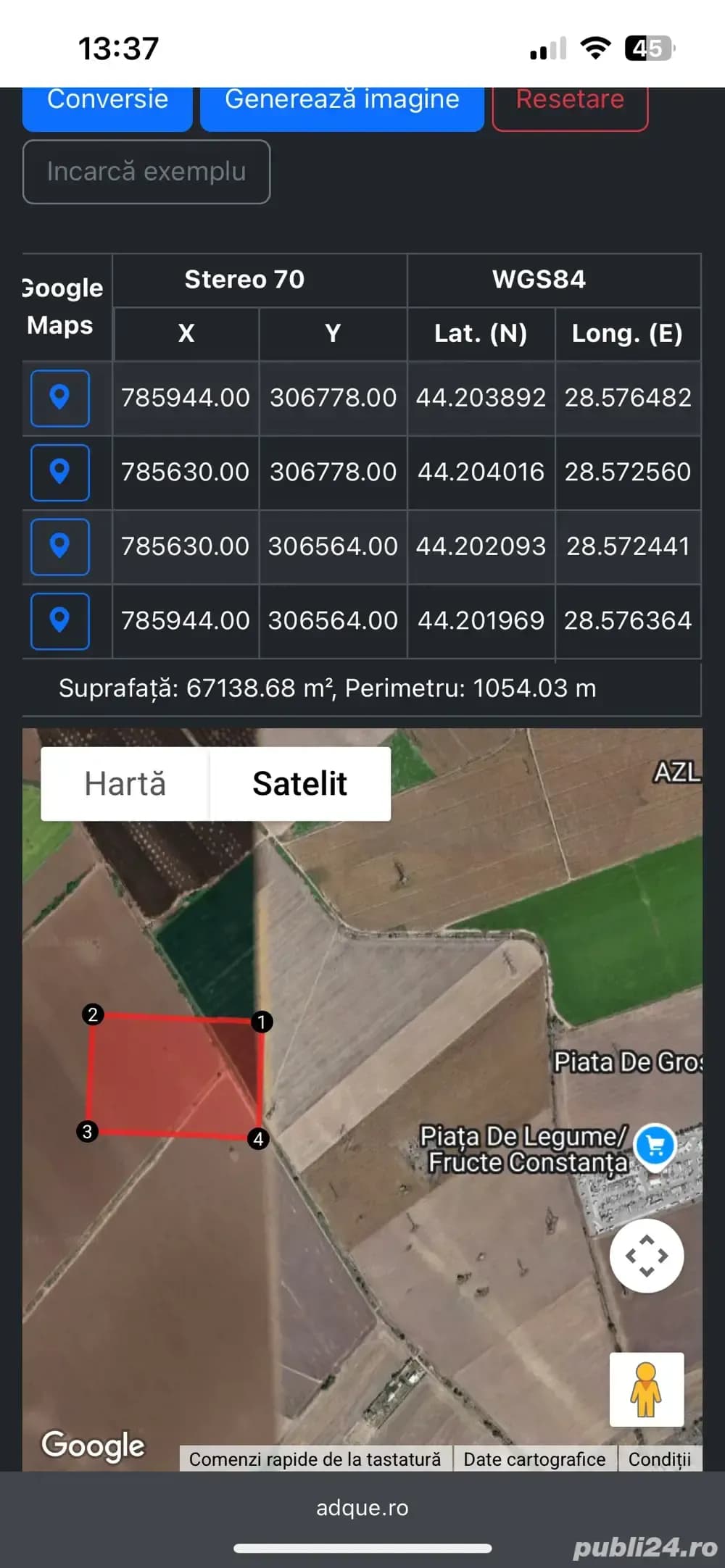Select polygon vertex marker 1

(x=261, y=1022)
